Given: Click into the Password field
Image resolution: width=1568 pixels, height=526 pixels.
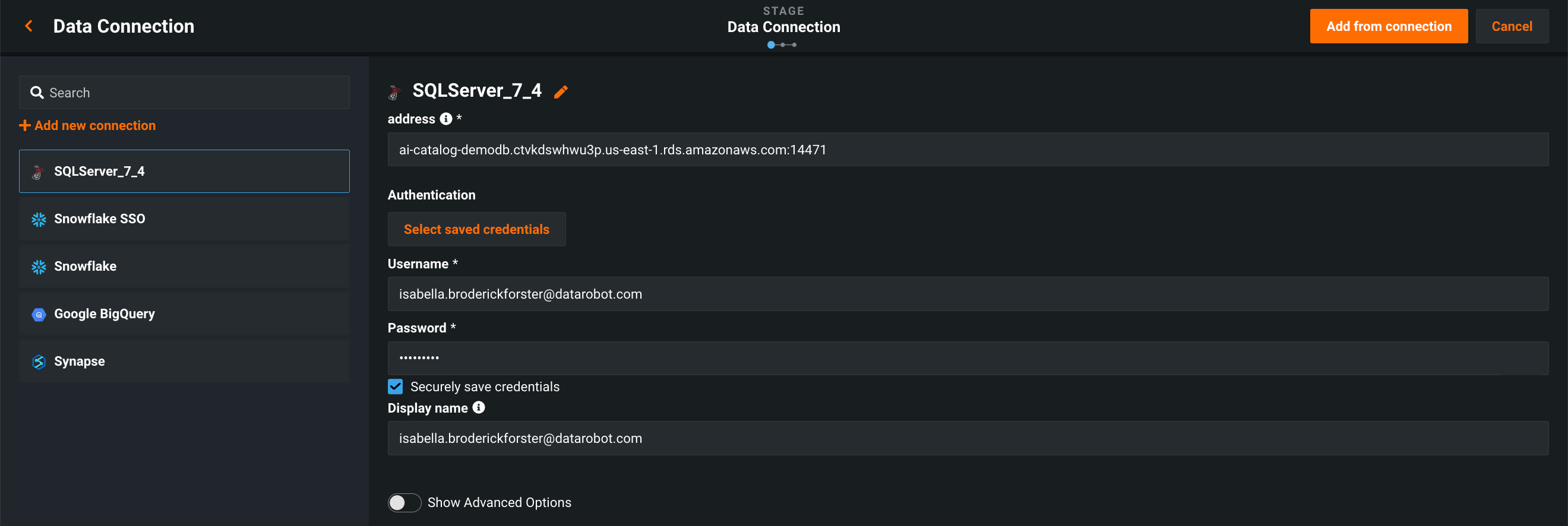Looking at the screenshot, I should [968, 358].
